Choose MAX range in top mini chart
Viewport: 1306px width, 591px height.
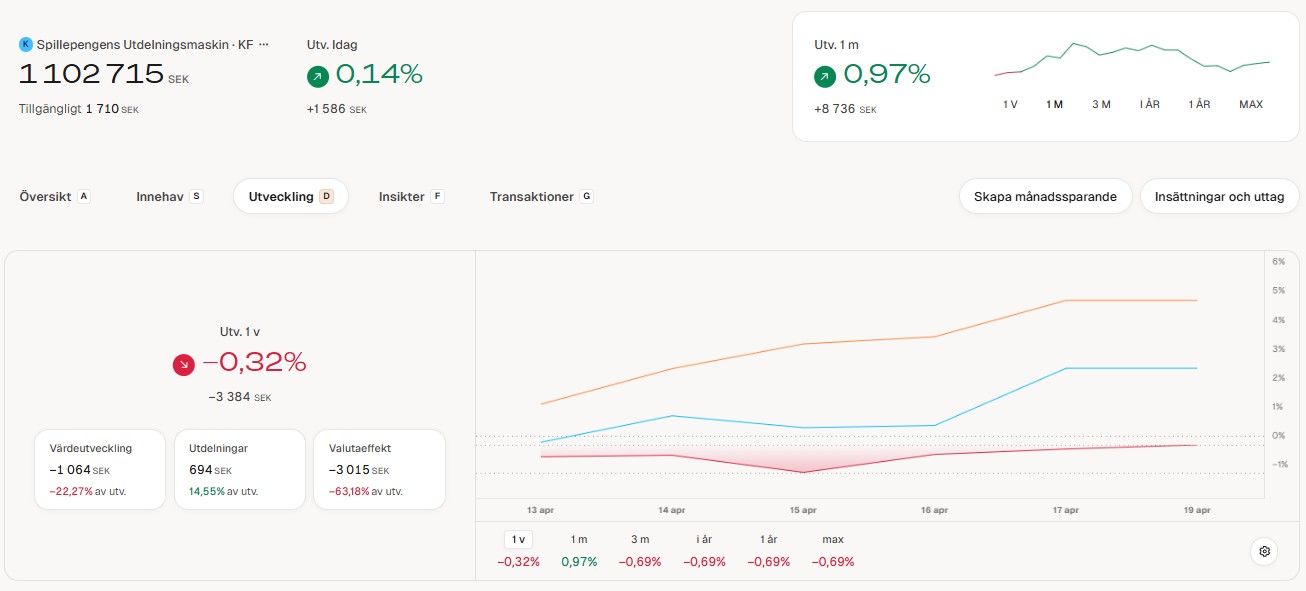click(1250, 105)
